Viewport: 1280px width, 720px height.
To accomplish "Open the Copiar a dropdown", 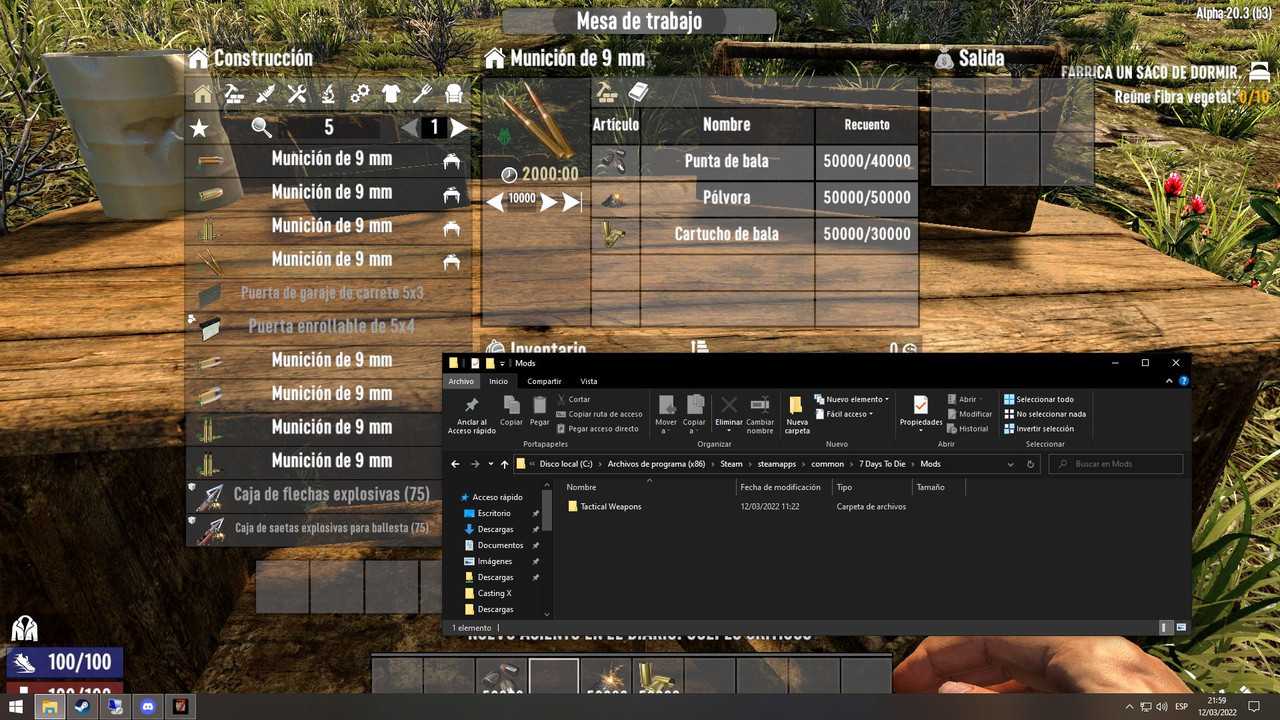I will click(694, 413).
